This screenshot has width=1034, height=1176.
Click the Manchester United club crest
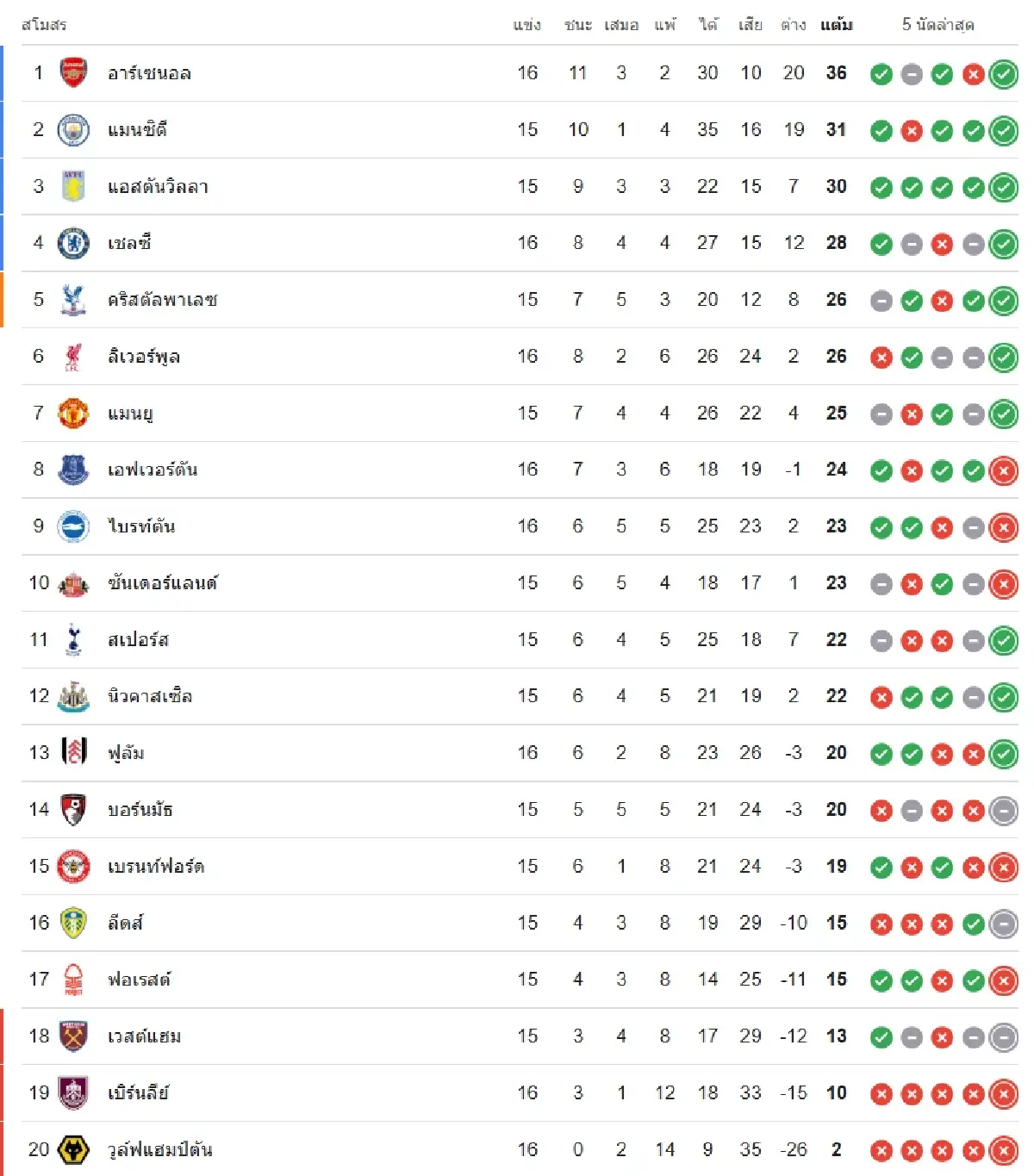pos(73,414)
